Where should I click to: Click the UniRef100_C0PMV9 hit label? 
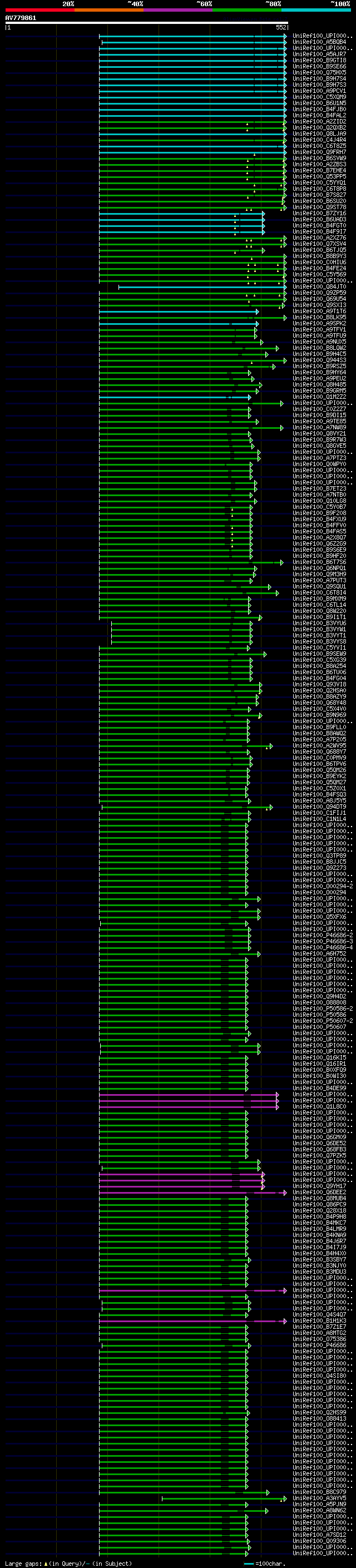(x=319, y=758)
